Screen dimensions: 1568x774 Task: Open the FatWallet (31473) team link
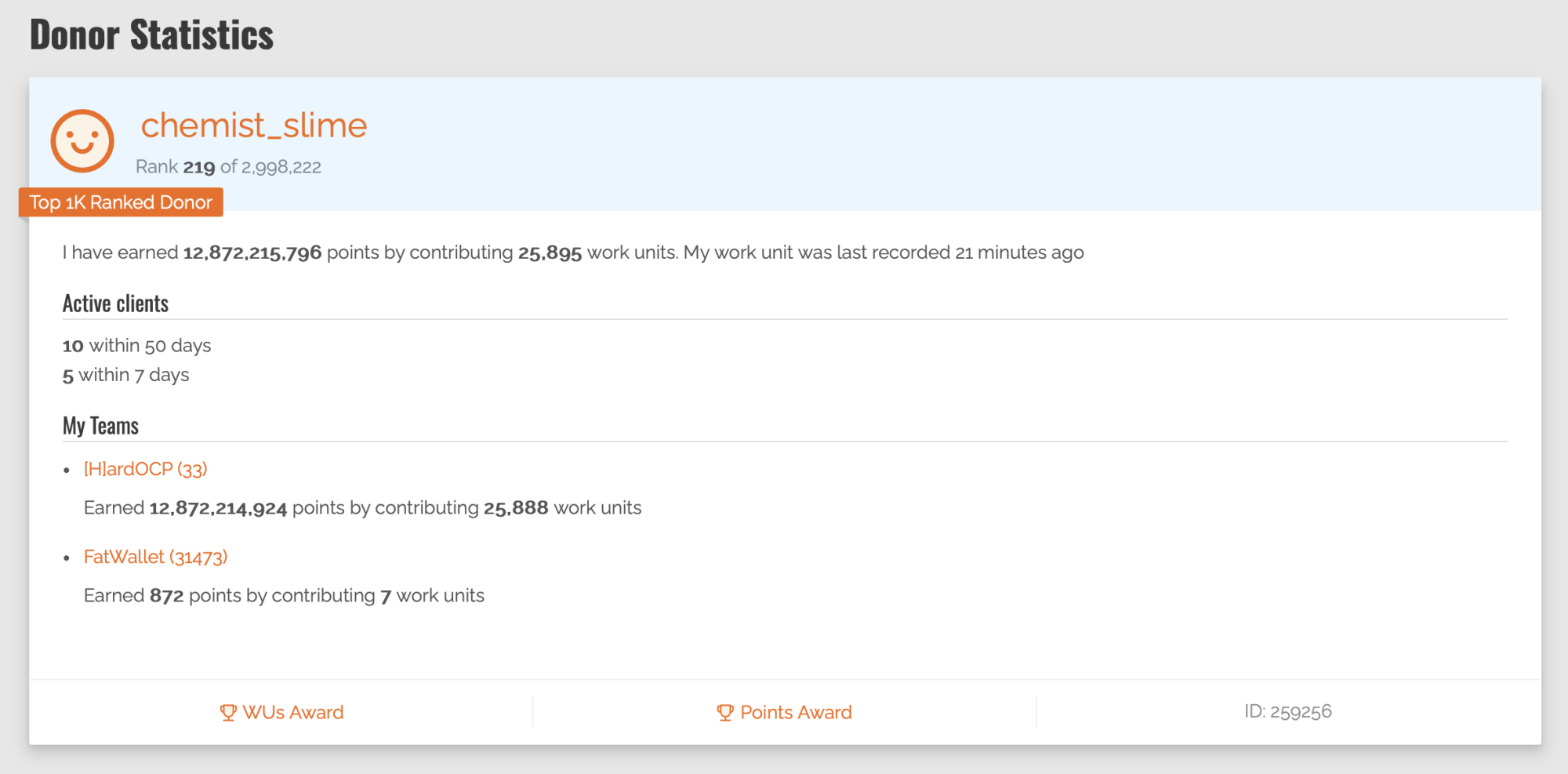(155, 557)
